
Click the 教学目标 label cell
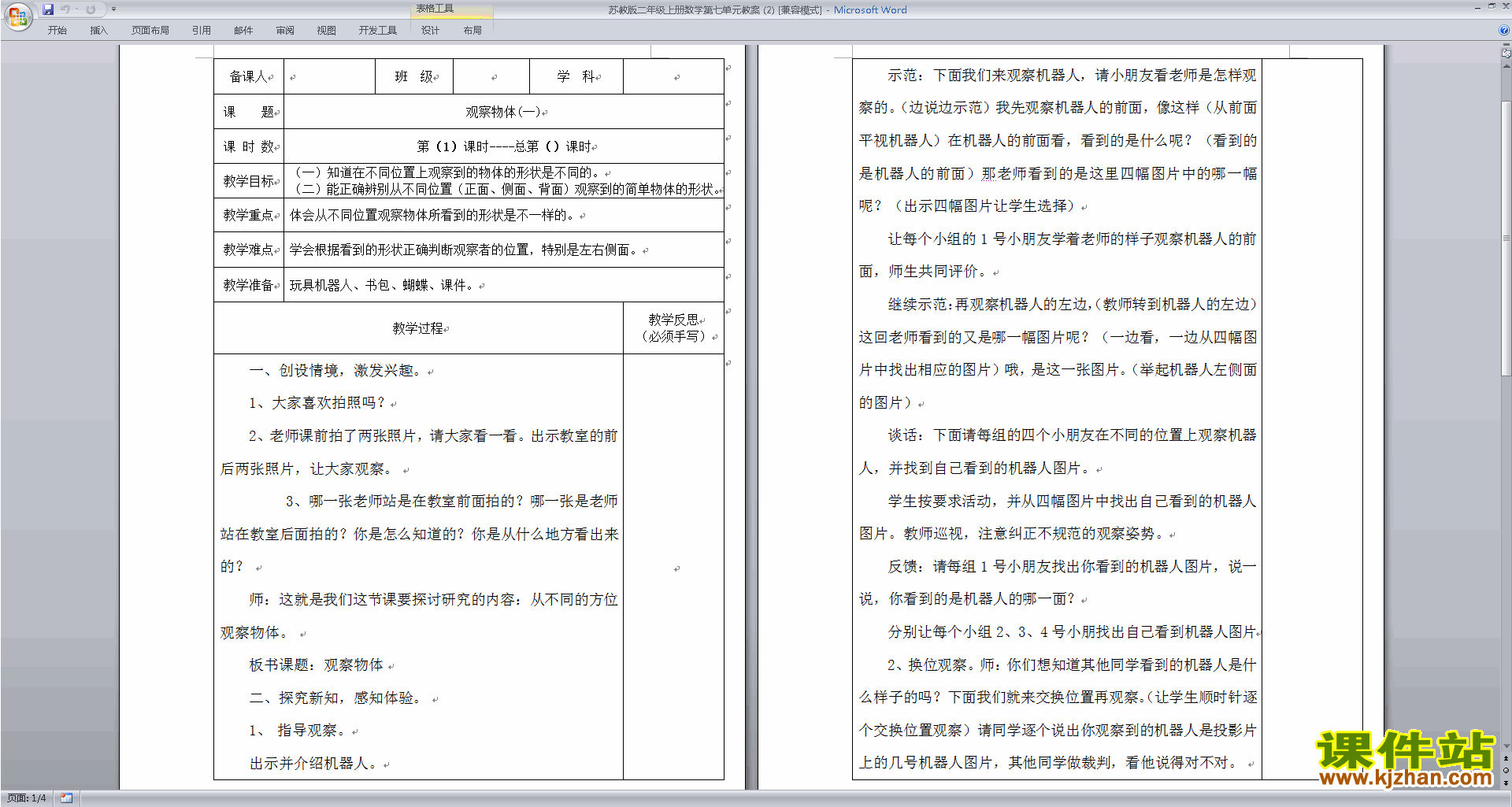[249, 180]
